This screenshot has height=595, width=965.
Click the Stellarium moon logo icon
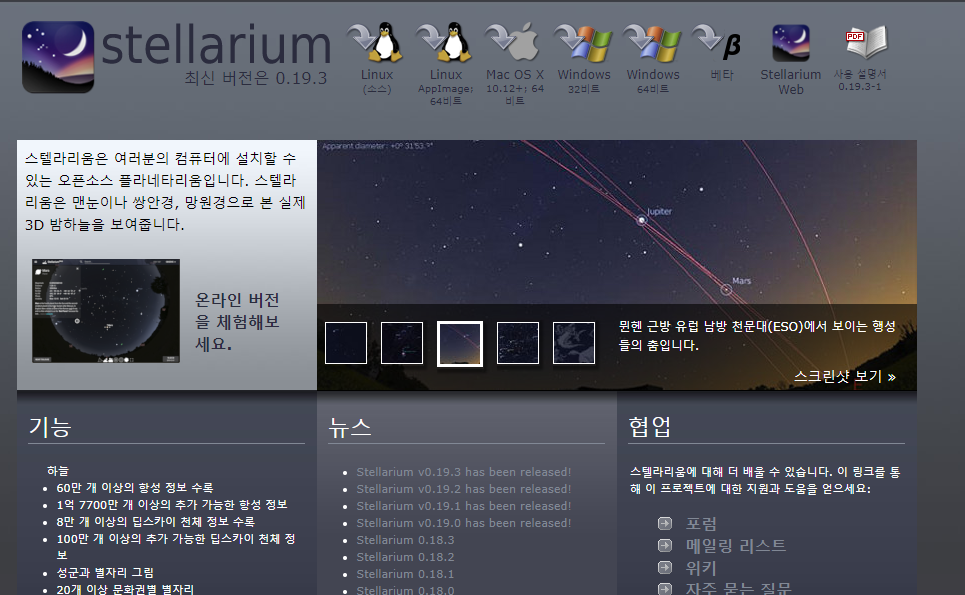(58, 57)
